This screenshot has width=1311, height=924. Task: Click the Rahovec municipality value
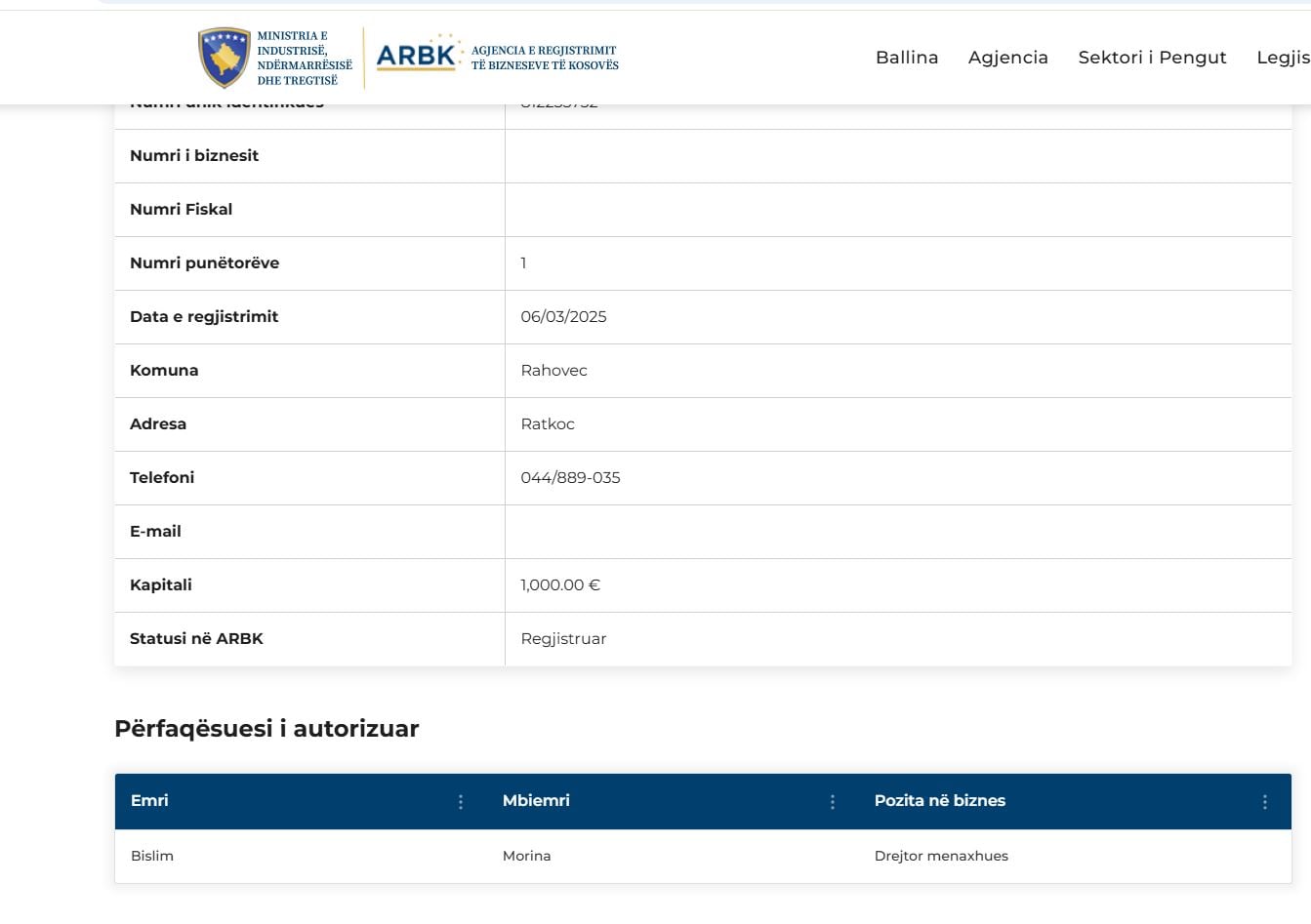[x=553, y=371]
